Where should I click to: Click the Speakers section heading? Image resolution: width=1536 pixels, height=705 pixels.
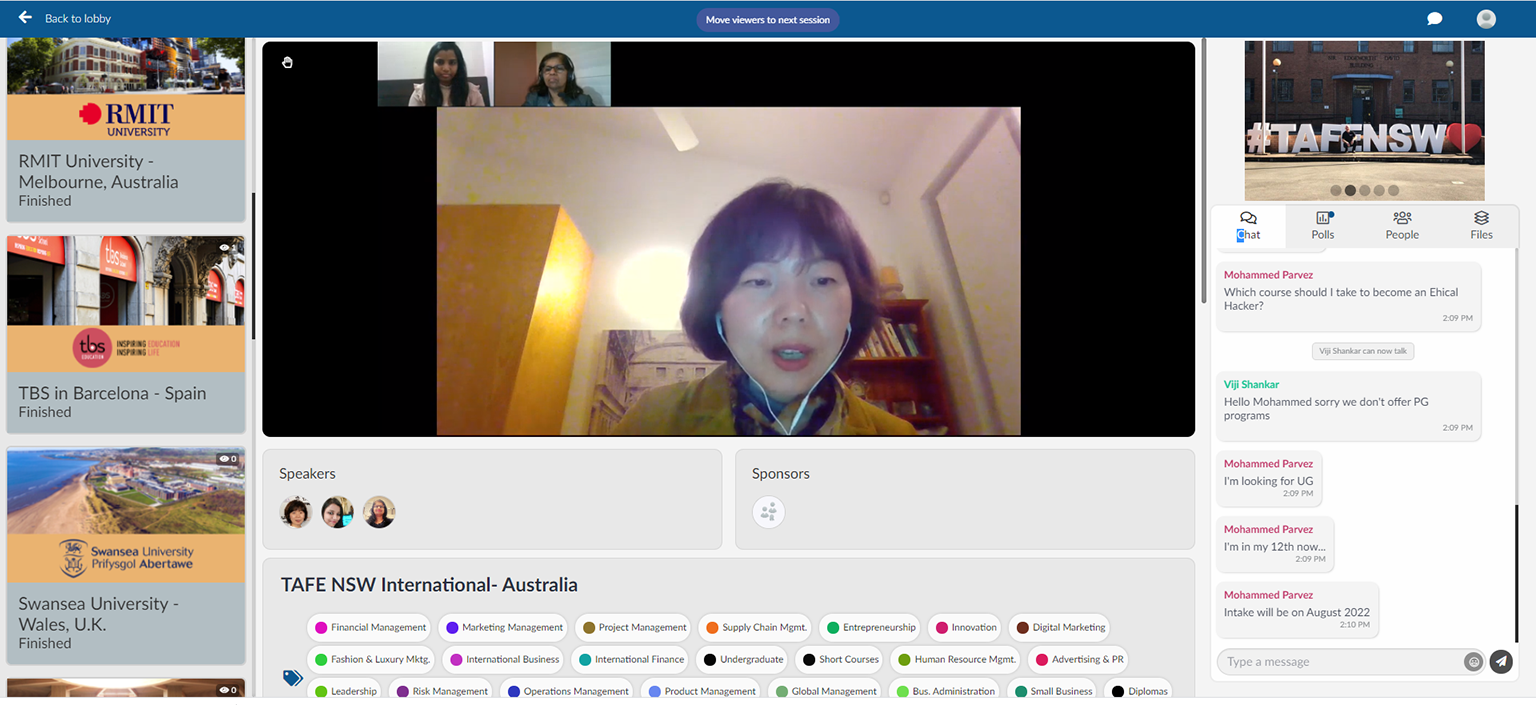point(307,474)
